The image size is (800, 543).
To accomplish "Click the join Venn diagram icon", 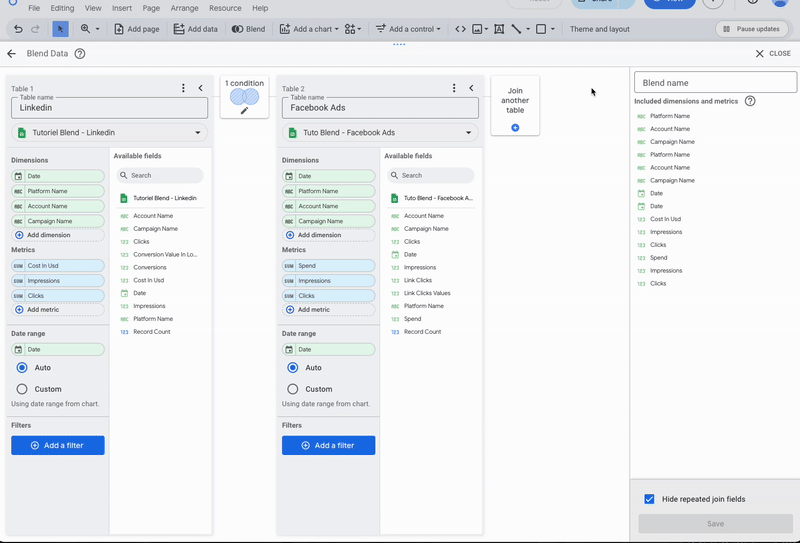I will pyautogui.click(x=244, y=96).
